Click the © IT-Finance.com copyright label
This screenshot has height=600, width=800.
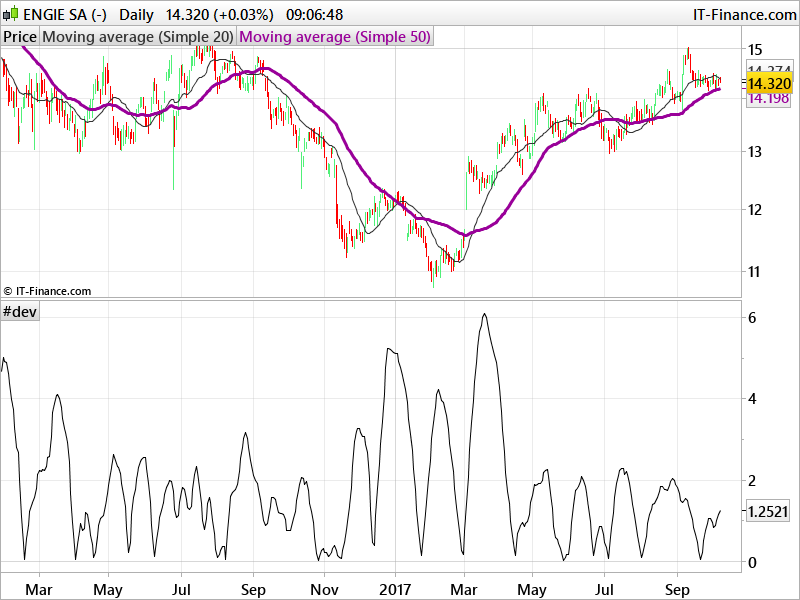(47, 291)
